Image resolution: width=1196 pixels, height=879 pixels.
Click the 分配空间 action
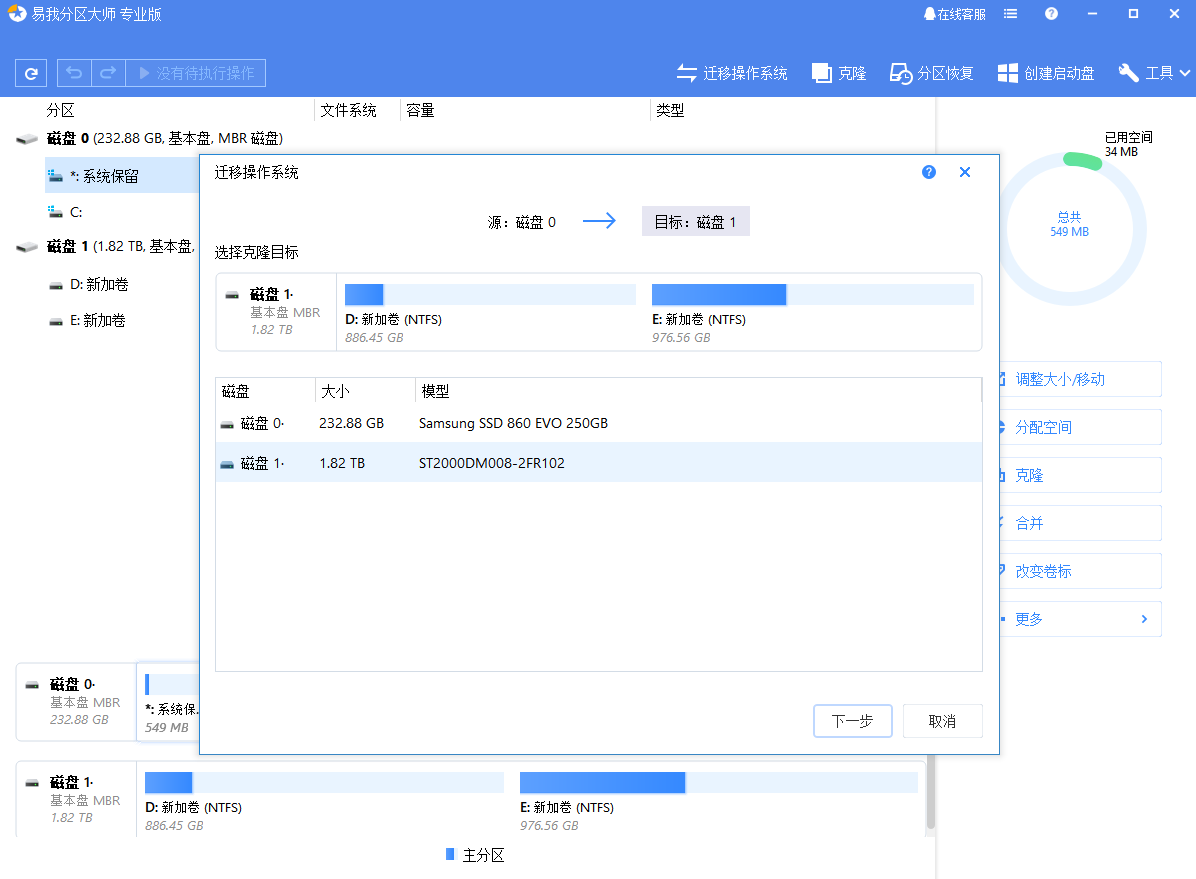coord(1081,427)
